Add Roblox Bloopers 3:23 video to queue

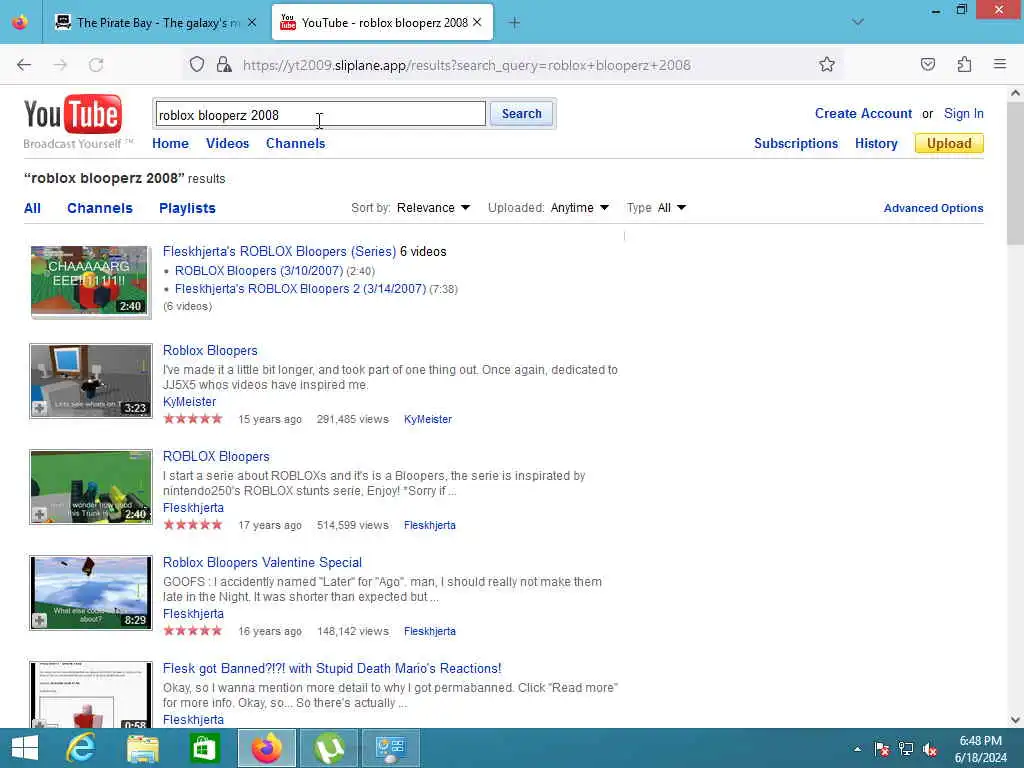pyautogui.click(x=39, y=408)
